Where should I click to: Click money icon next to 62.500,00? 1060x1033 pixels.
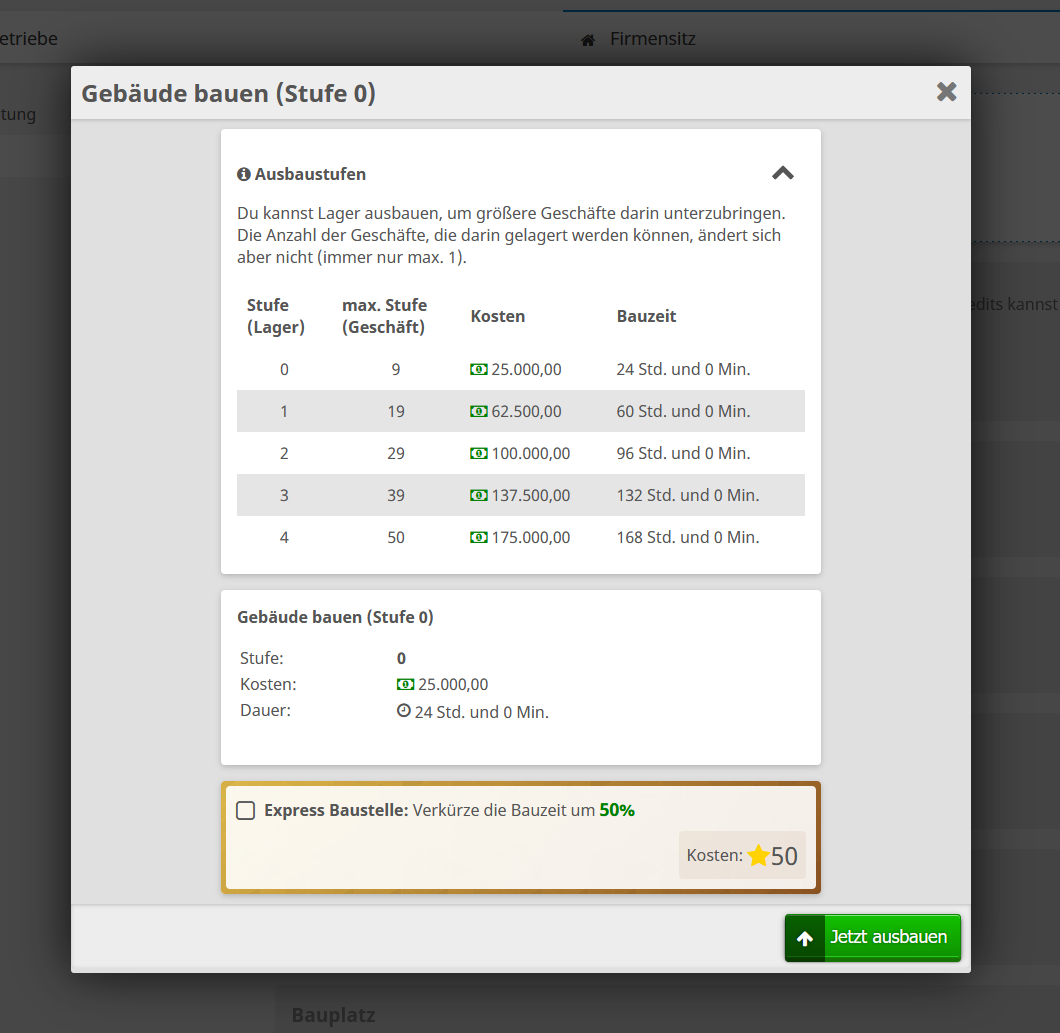(x=479, y=411)
